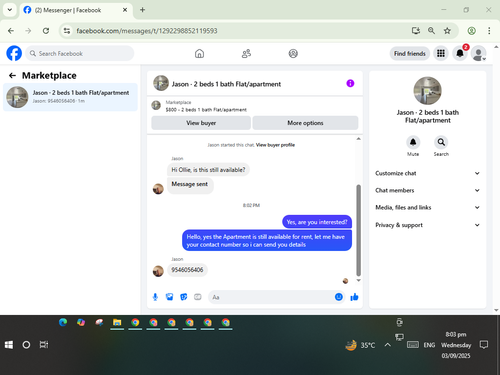Open Microsoft Edge from taskbar
Screen dimensions: 500x375
click(63, 322)
